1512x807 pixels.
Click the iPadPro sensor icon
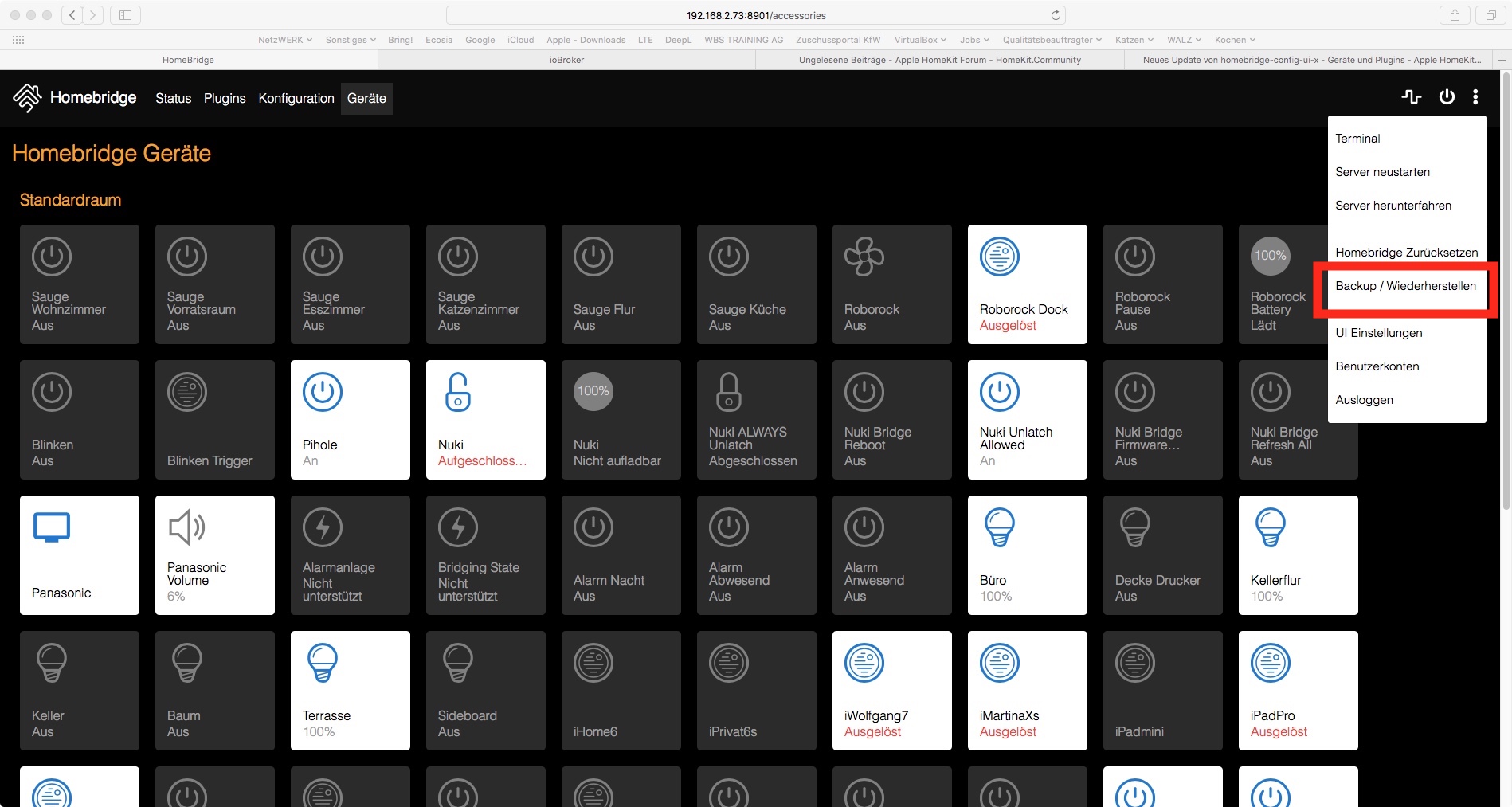[1271, 663]
